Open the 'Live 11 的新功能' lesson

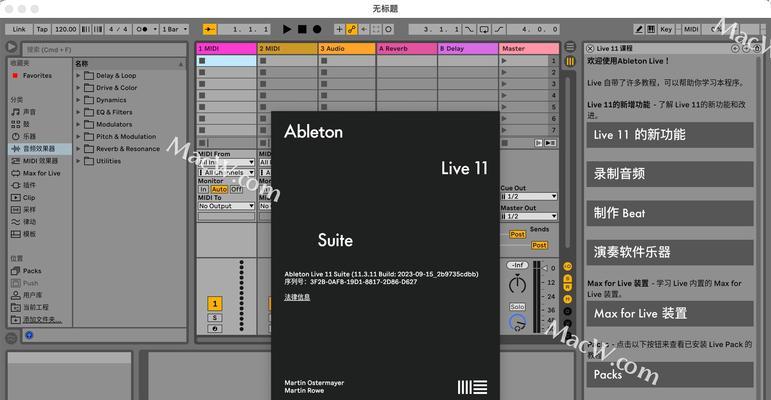tap(670, 135)
